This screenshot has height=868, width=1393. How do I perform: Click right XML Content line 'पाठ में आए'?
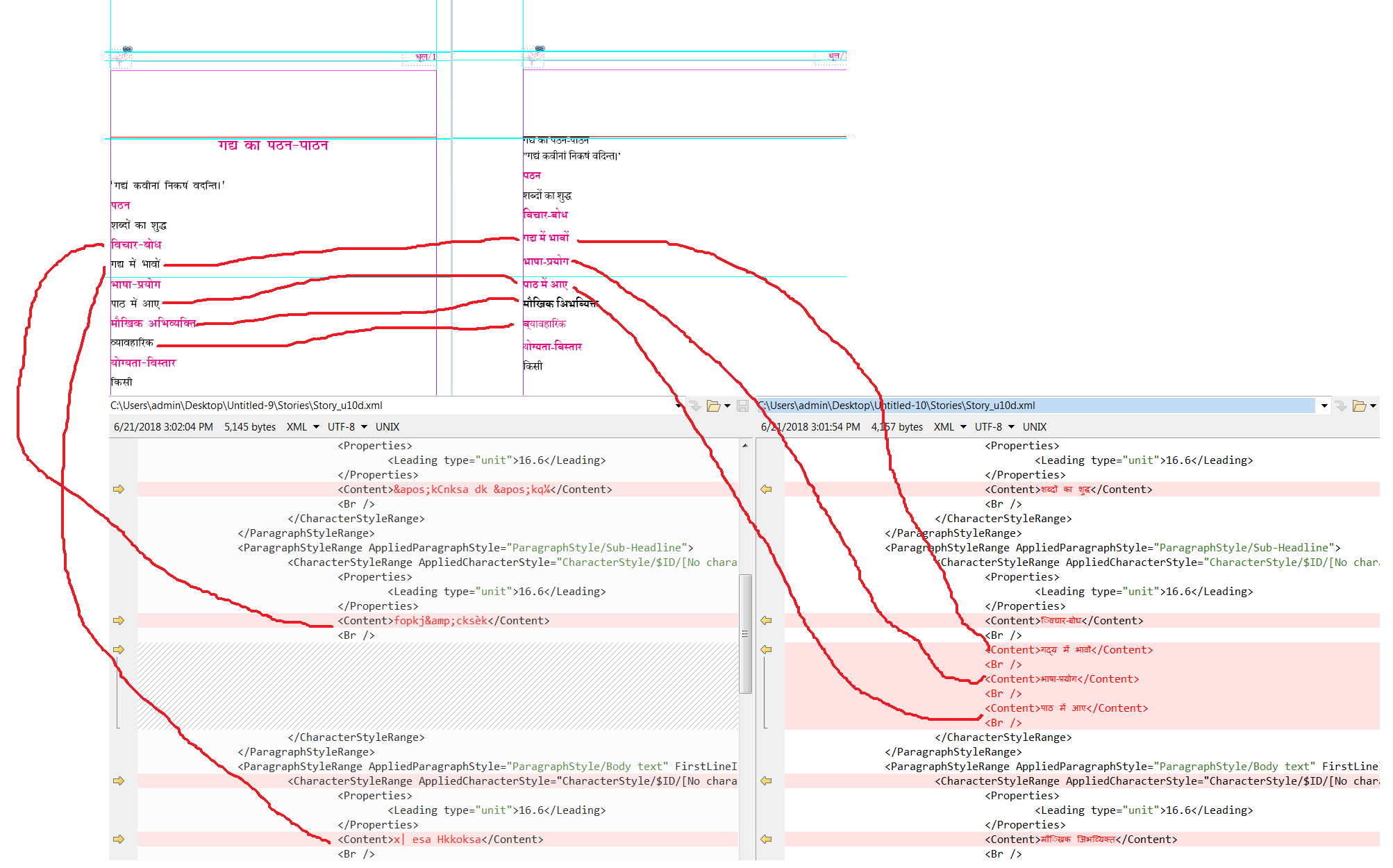pyautogui.click(x=1067, y=708)
